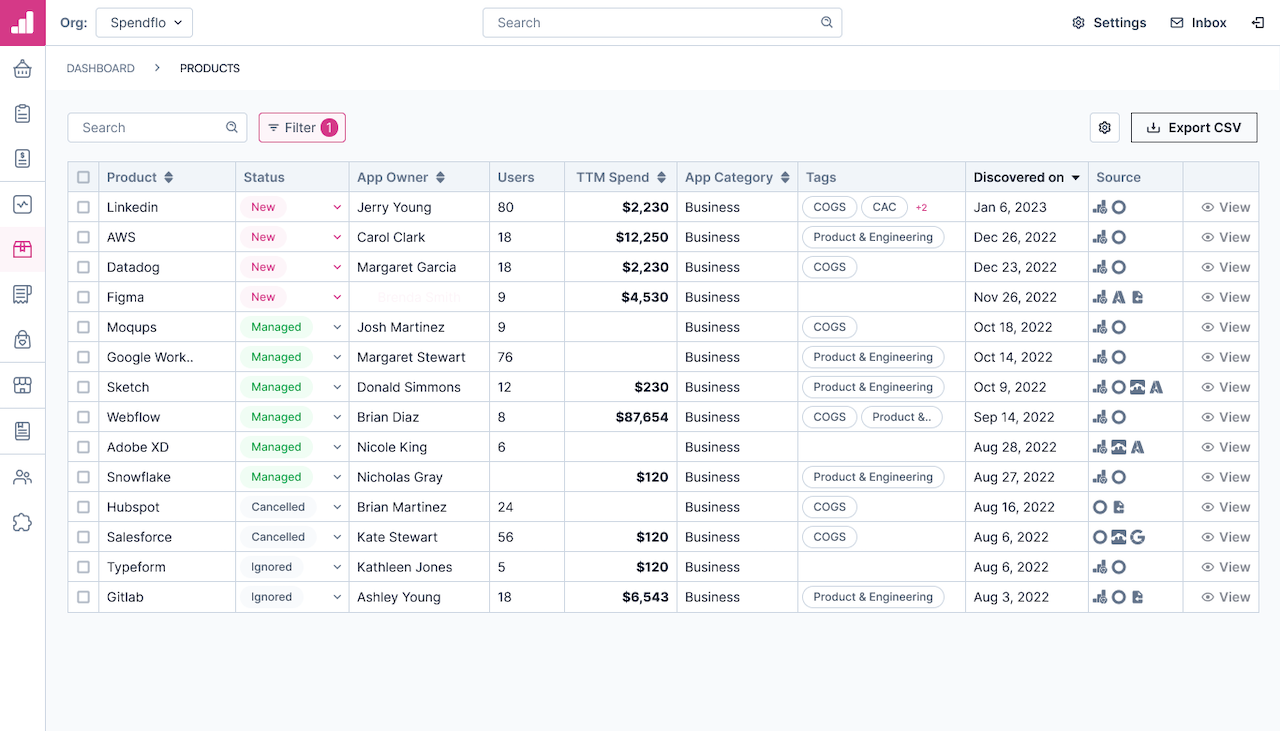Sort table by App Category column
Viewport: 1280px width, 731px height.
click(785, 177)
